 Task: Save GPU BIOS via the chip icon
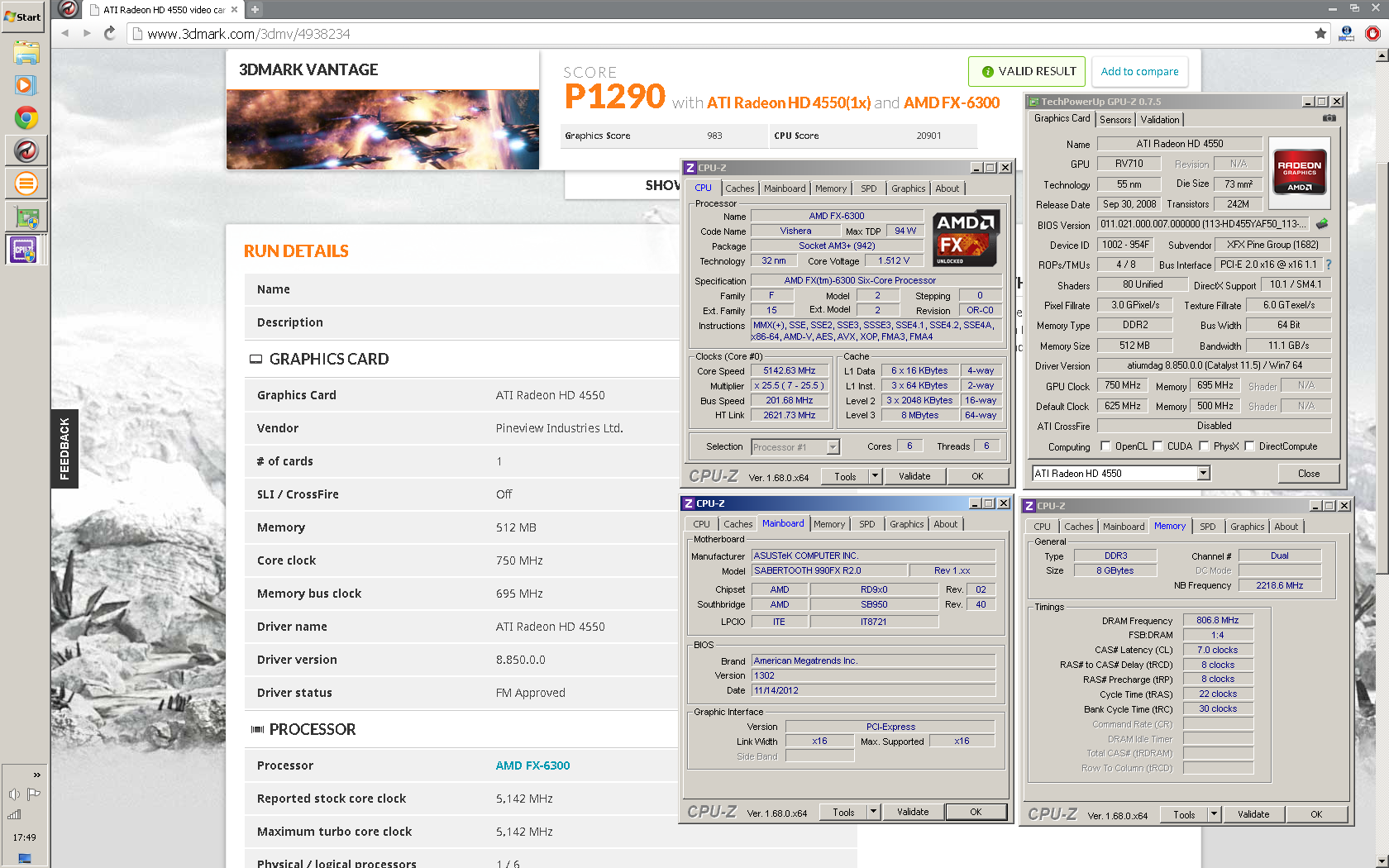point(1322,224)
